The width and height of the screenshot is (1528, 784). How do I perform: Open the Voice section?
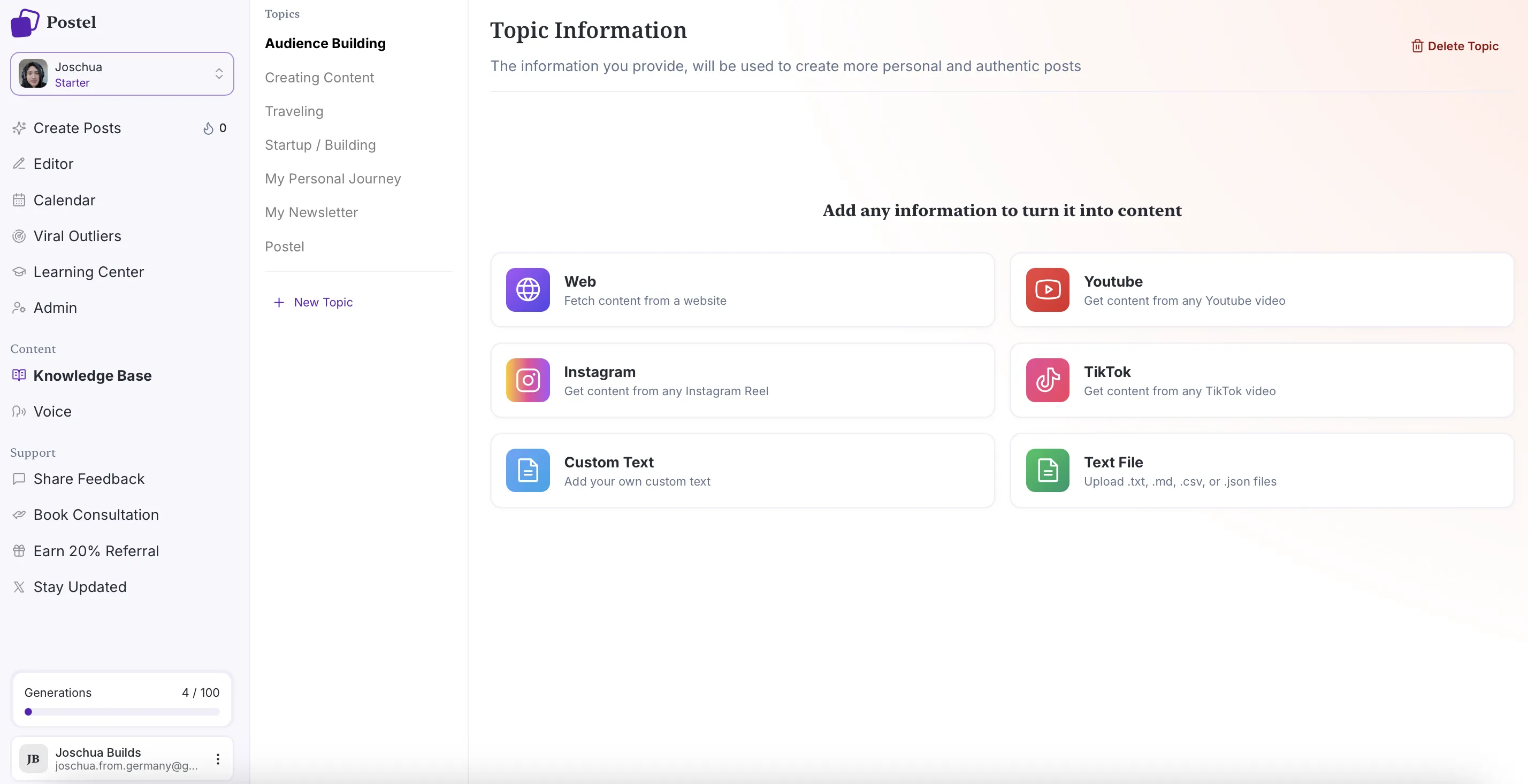tap(52, 411)
